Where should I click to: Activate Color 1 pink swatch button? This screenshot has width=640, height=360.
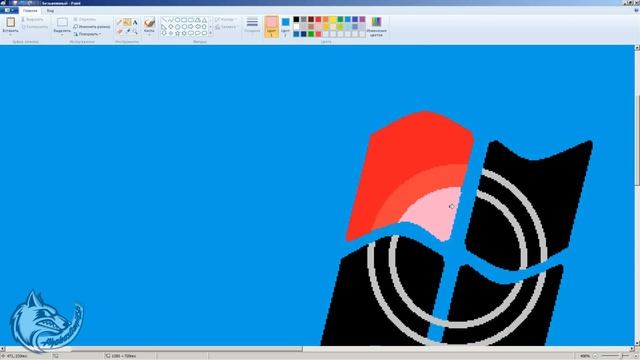click(271, 27)
